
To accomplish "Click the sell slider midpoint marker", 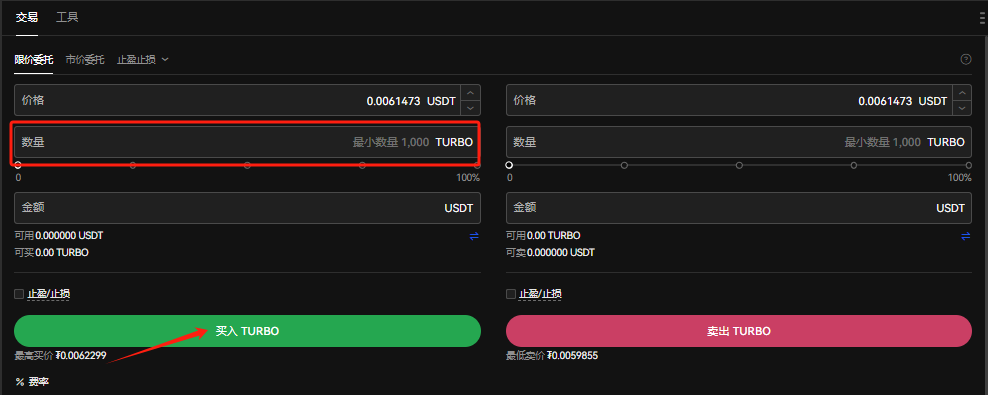I will click(x=739, y=165).
